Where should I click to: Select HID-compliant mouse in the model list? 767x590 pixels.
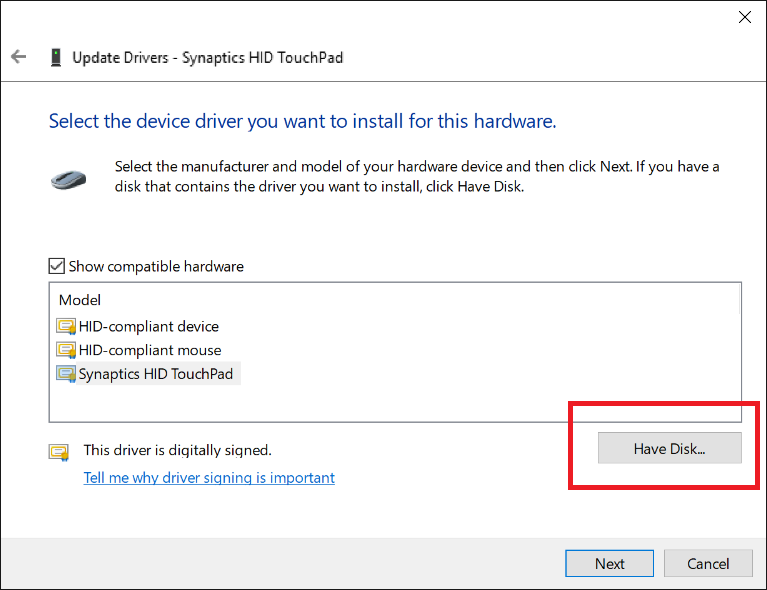[x=150, y=350]
